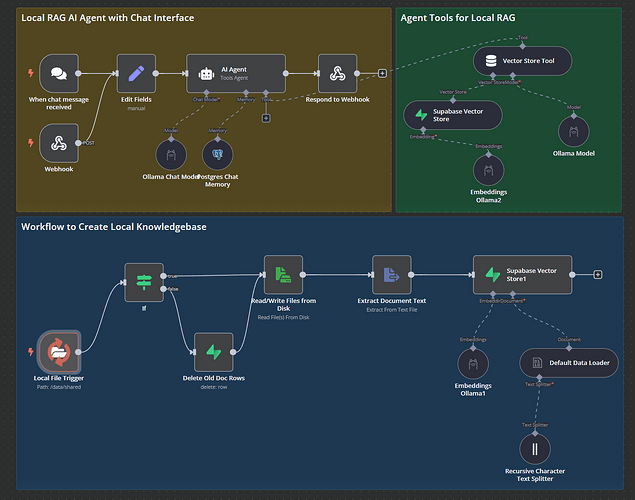Click the AI Agent Memory connector diamond
This screenshot has height=500, width=635.
246,93
